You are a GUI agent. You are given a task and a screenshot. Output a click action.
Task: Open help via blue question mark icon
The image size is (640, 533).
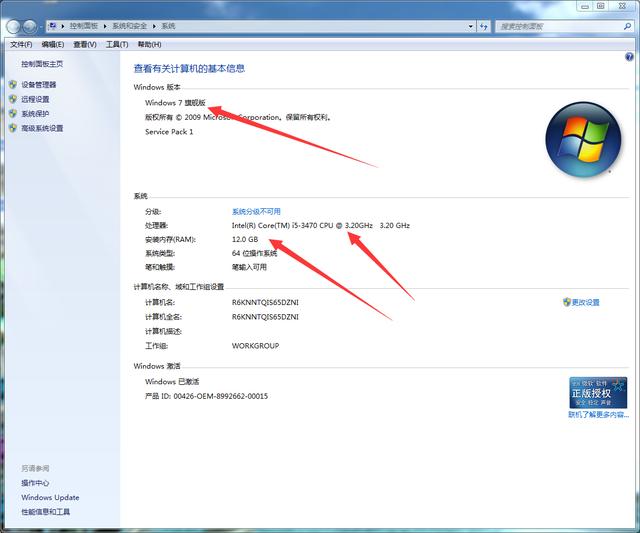coord(629,58)
